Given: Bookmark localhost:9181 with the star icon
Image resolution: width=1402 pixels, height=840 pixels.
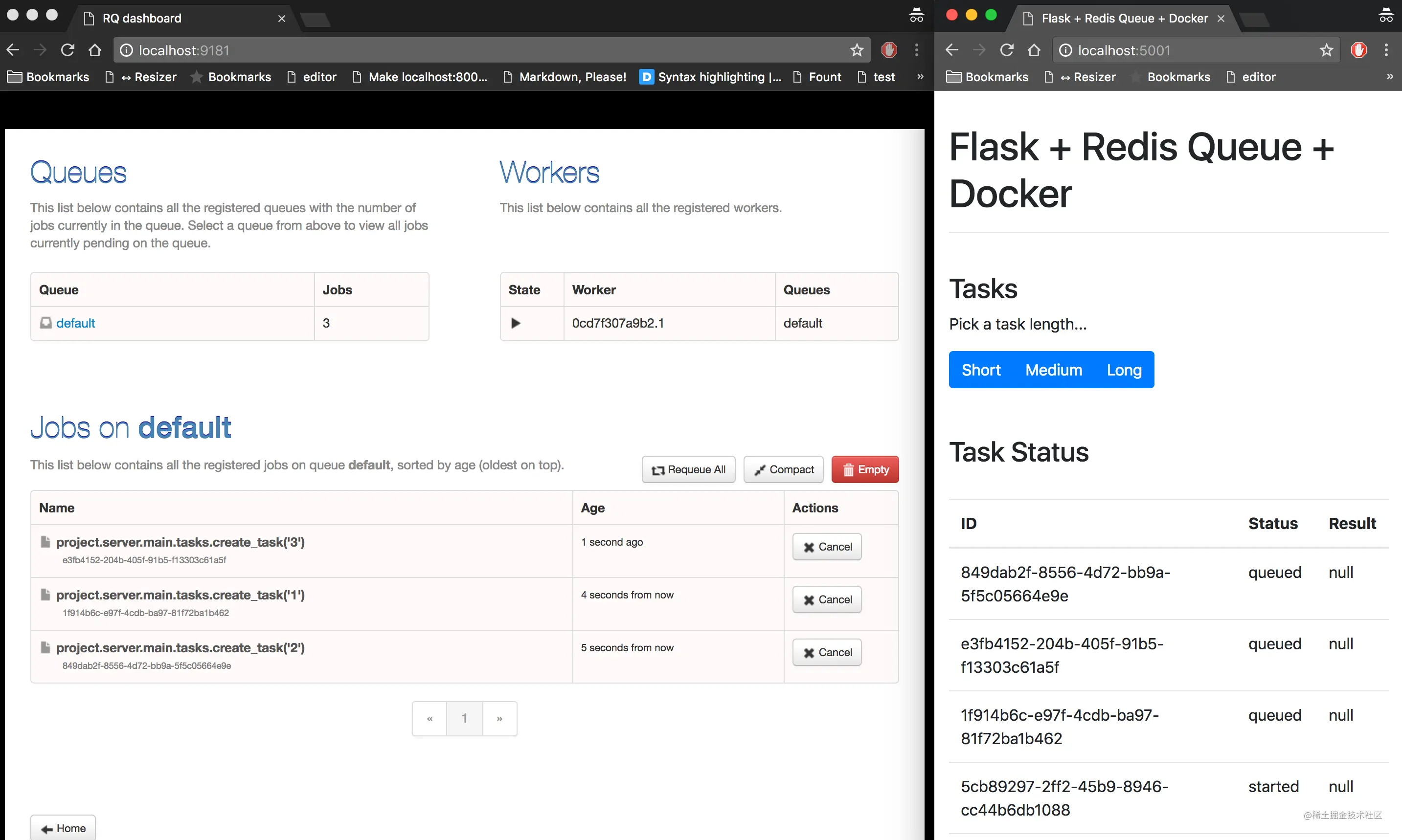Looking at the screenshot, I should [856, 50].
